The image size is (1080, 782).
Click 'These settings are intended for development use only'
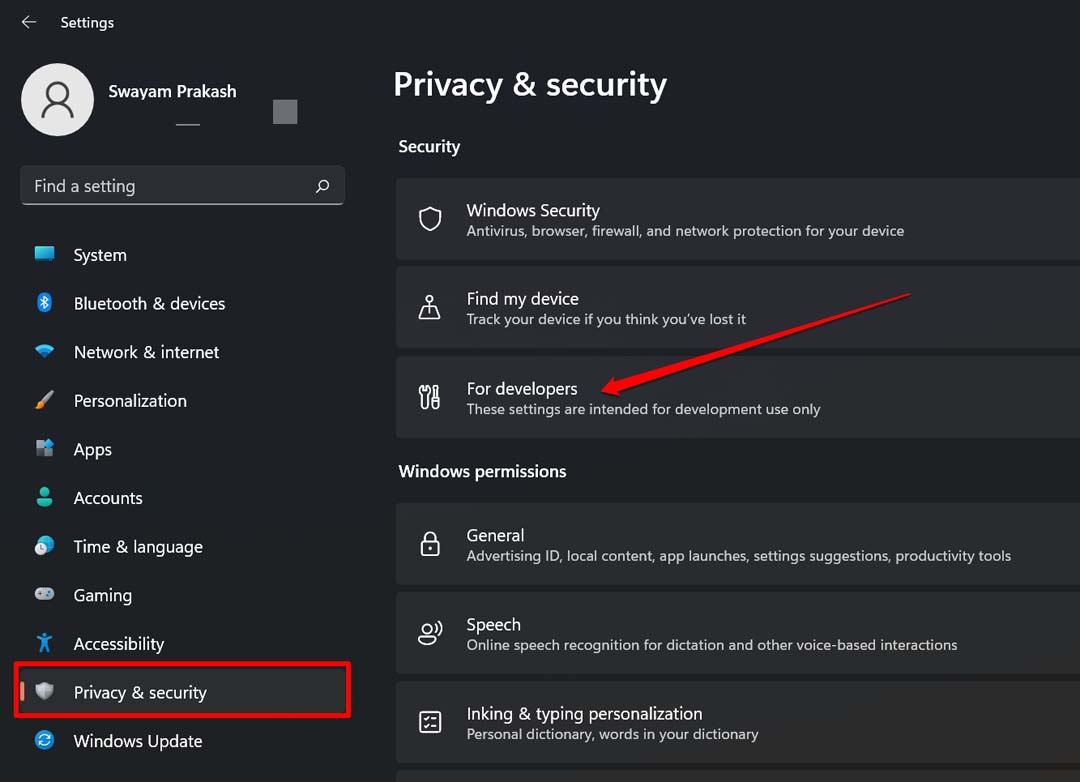(643, 409)
